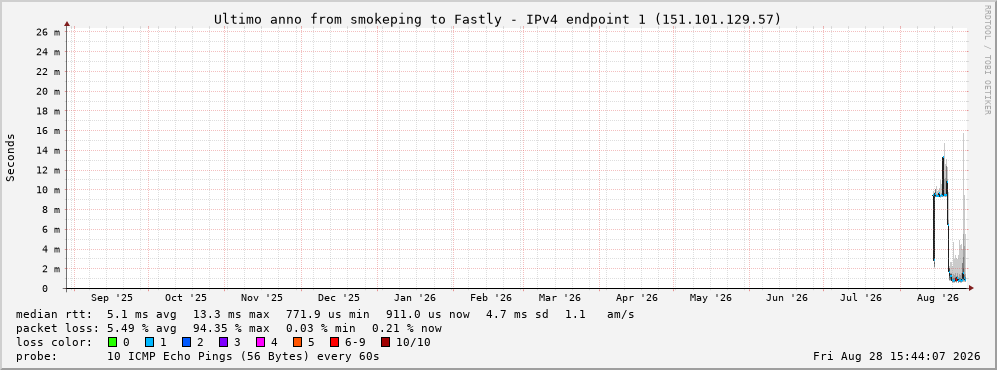Click the dark red 10/10 loss swatch
The width and height of the screenshot is (997, 370).
[385, 342]
